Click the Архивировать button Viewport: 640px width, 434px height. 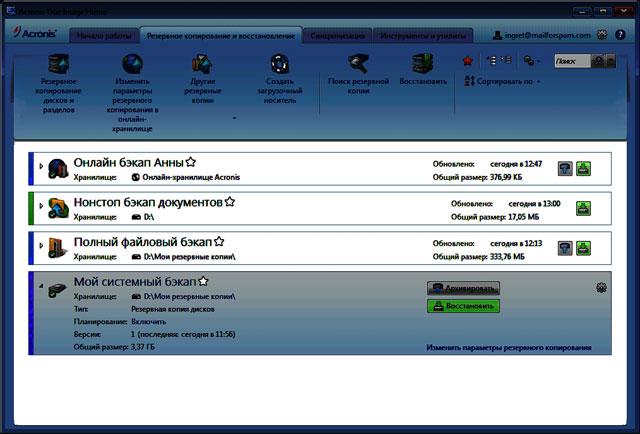click(463, 288)
